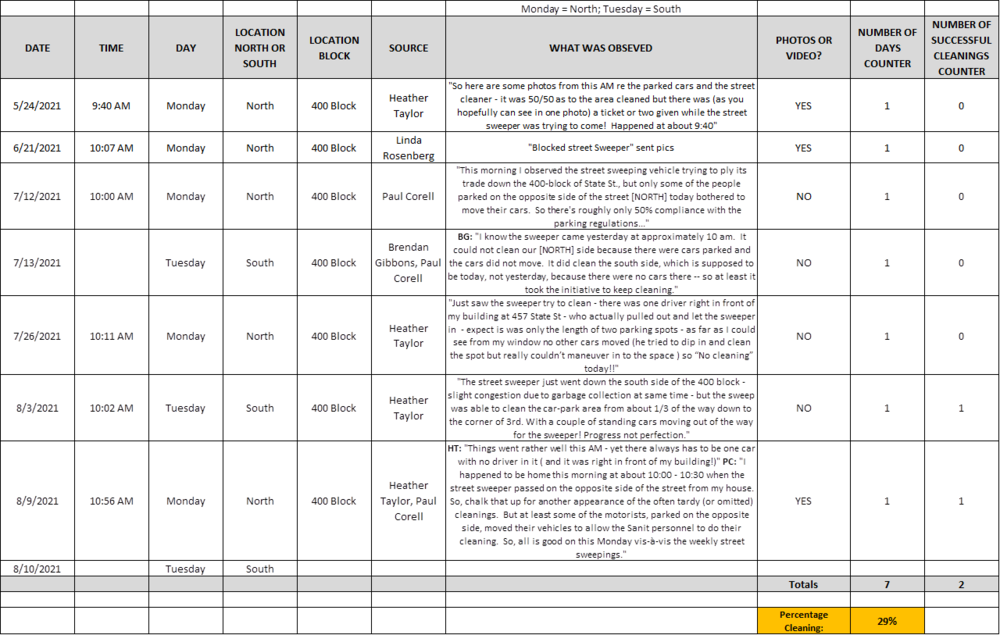
Task: Click the time cell 10:07 AM
Action: pyautogui.click(x=111, y=148)
